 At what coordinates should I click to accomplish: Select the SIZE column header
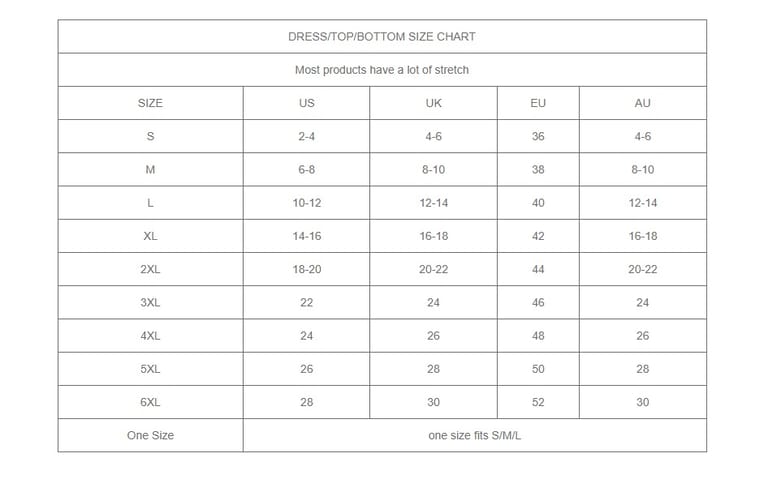click(150, 103)
